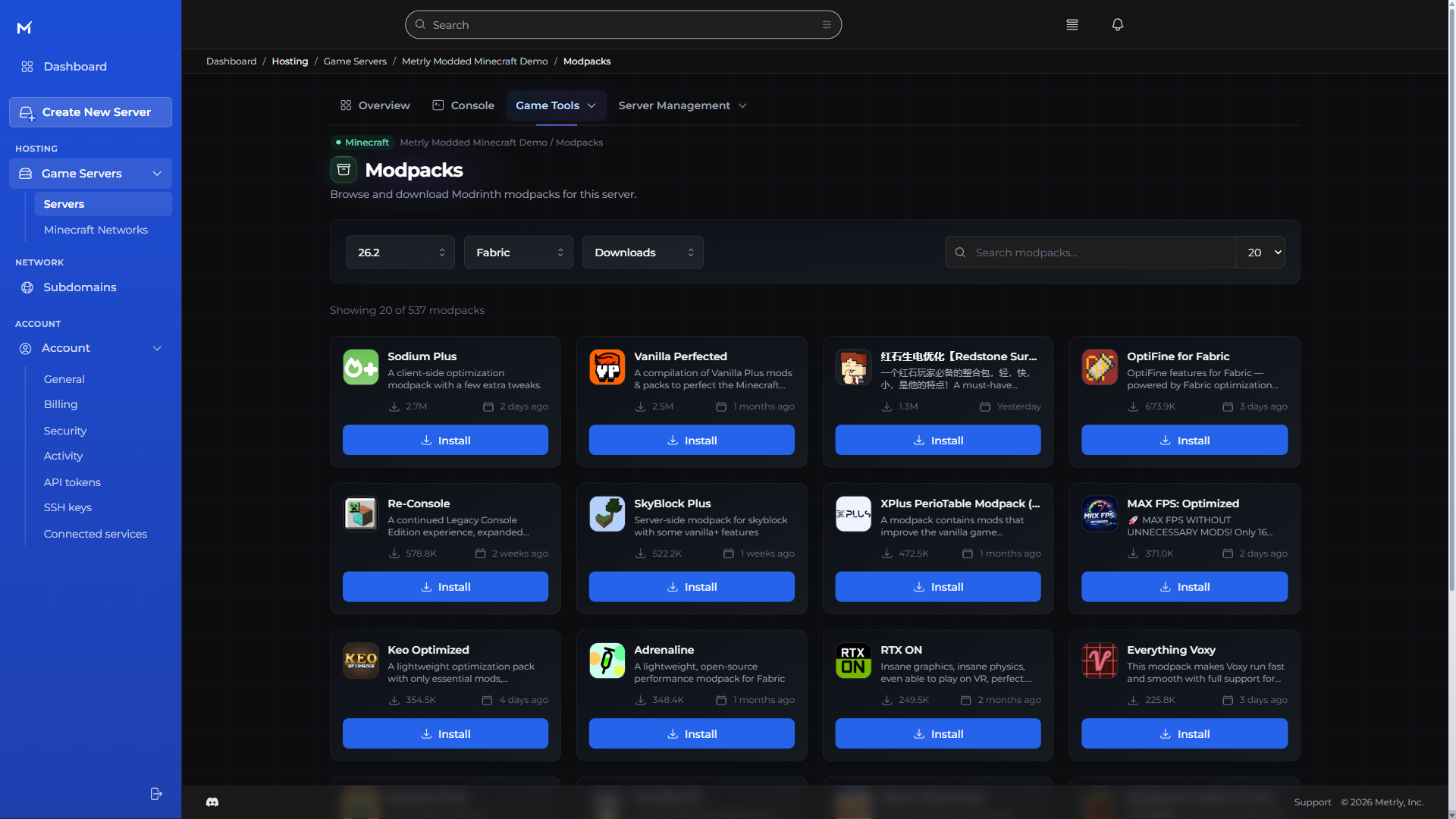Click RTX ON modpack icon
Image resolution: width=1456 pixels, height=819 pixels.
pos(853,661)
